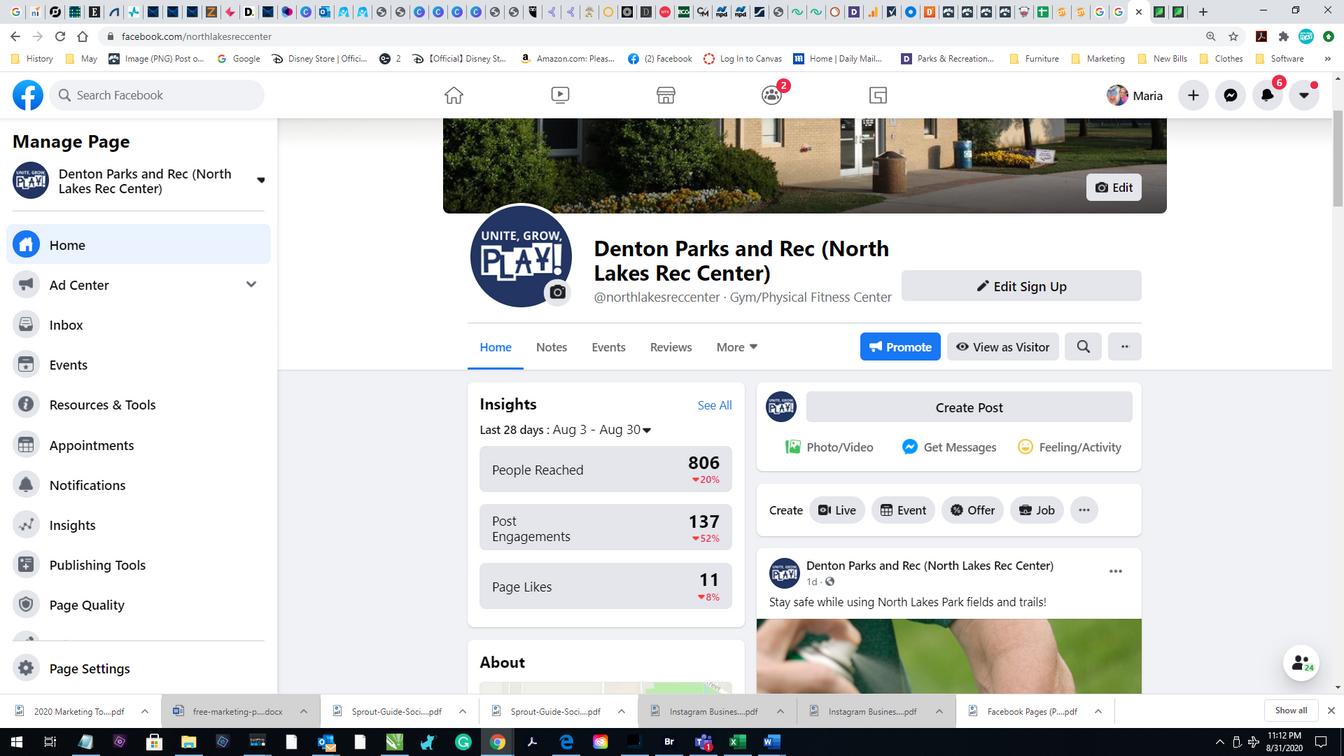The height and width of the screenshot is (756, 1344).
Task: Click the Create Post button
Action: [x=969, y=407]
